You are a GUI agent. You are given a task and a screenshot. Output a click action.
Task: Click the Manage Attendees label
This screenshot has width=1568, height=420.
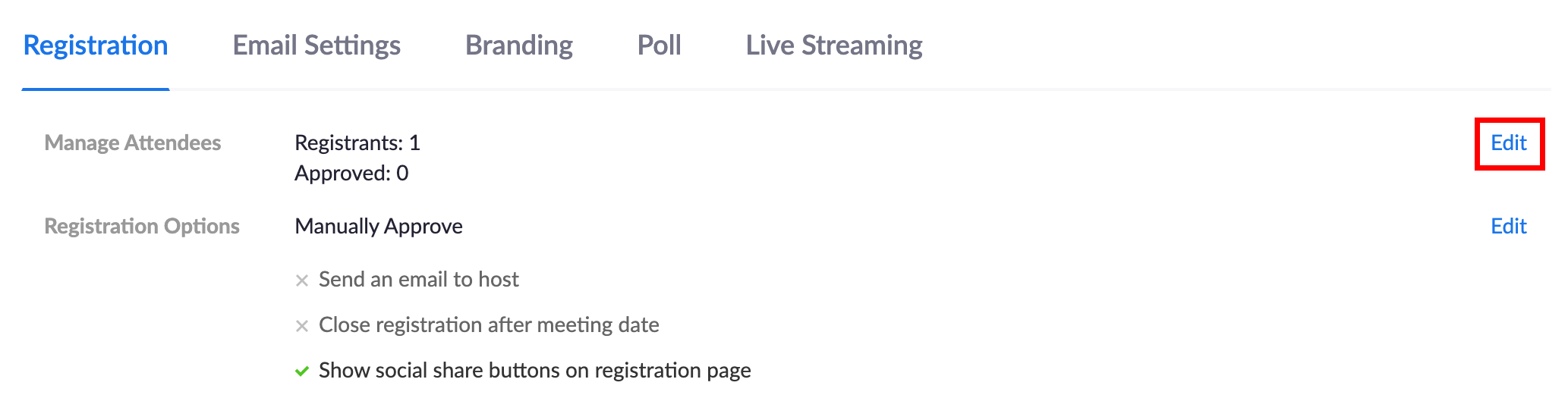pyautogui.click(x=133, y=143)
